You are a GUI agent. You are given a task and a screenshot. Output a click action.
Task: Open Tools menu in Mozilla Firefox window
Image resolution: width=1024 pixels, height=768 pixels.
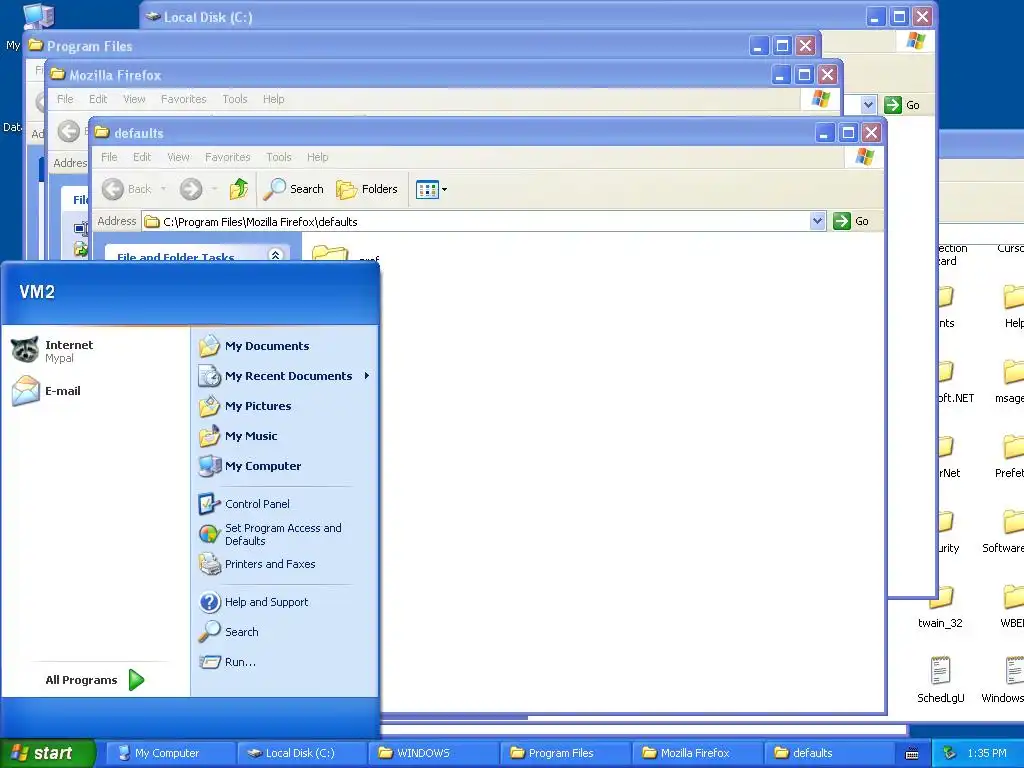pyautogui.click(x=234, y=99)
